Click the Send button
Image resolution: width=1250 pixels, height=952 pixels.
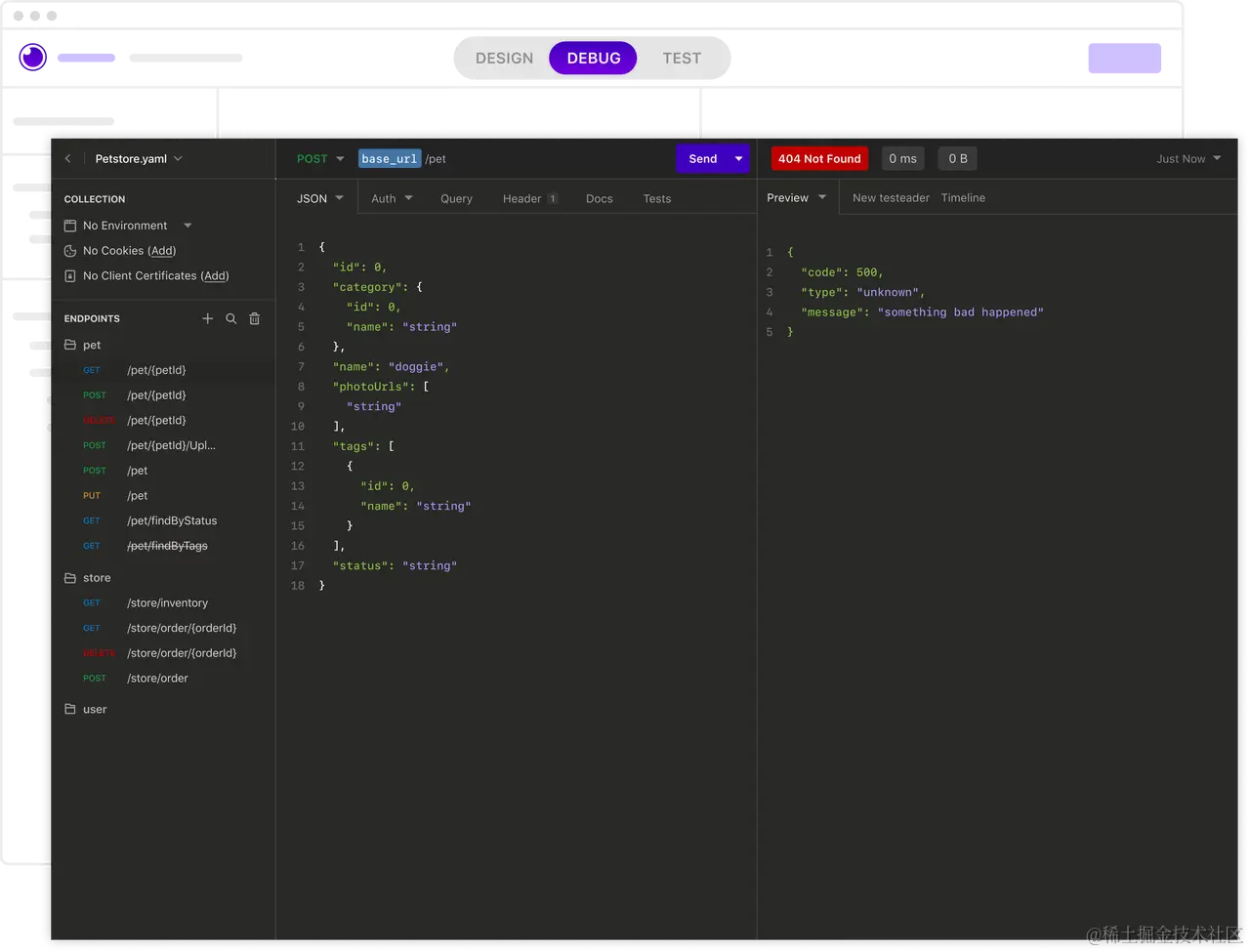(x=703, y=159)
